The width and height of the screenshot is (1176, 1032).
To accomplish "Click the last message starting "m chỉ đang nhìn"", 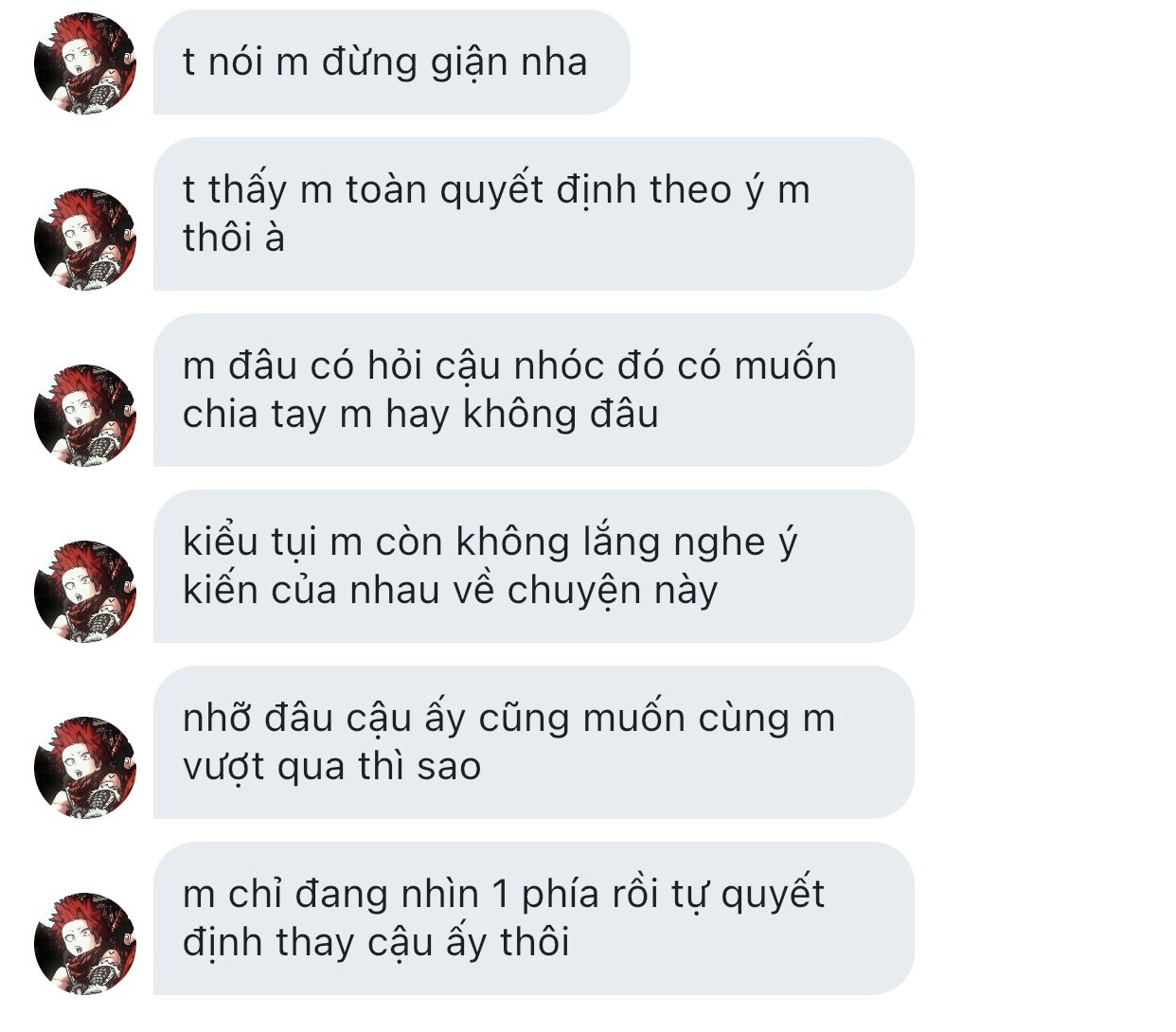I will (x=533, y=918).
